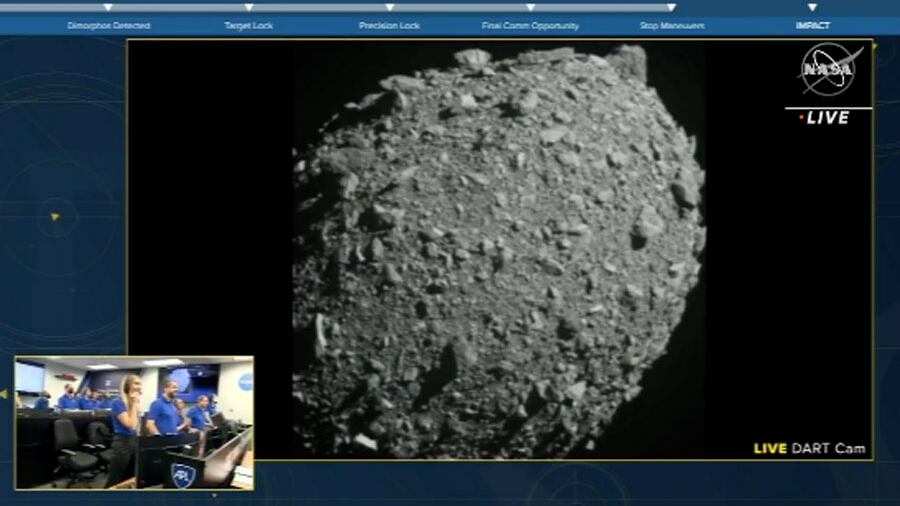Click the asteroid image in main feed
The height and width of the screenshot is (506, 900).
coord(498,250)
